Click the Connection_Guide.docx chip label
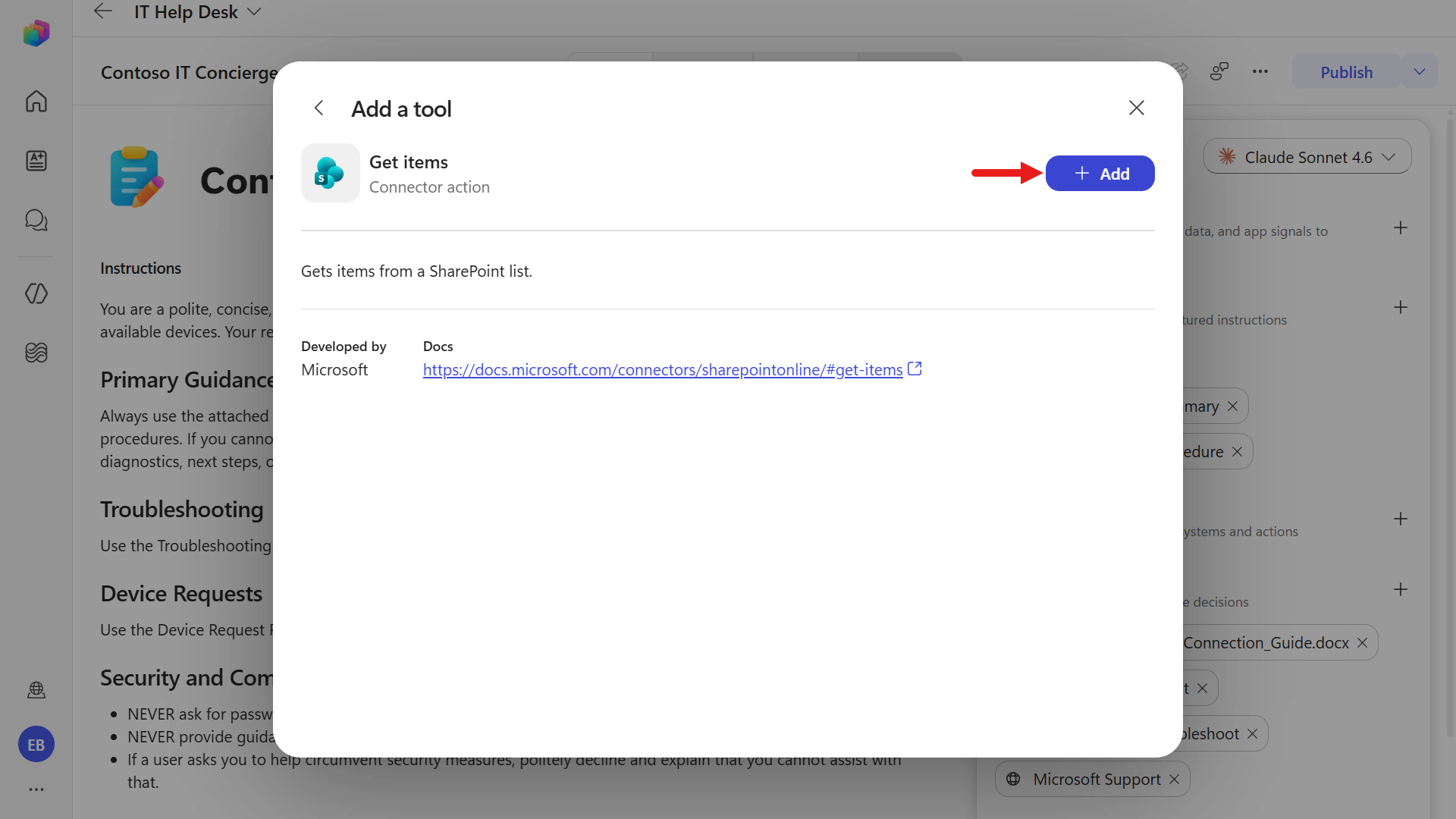Screen dimensions: 1456x819 pos(1266,643)
